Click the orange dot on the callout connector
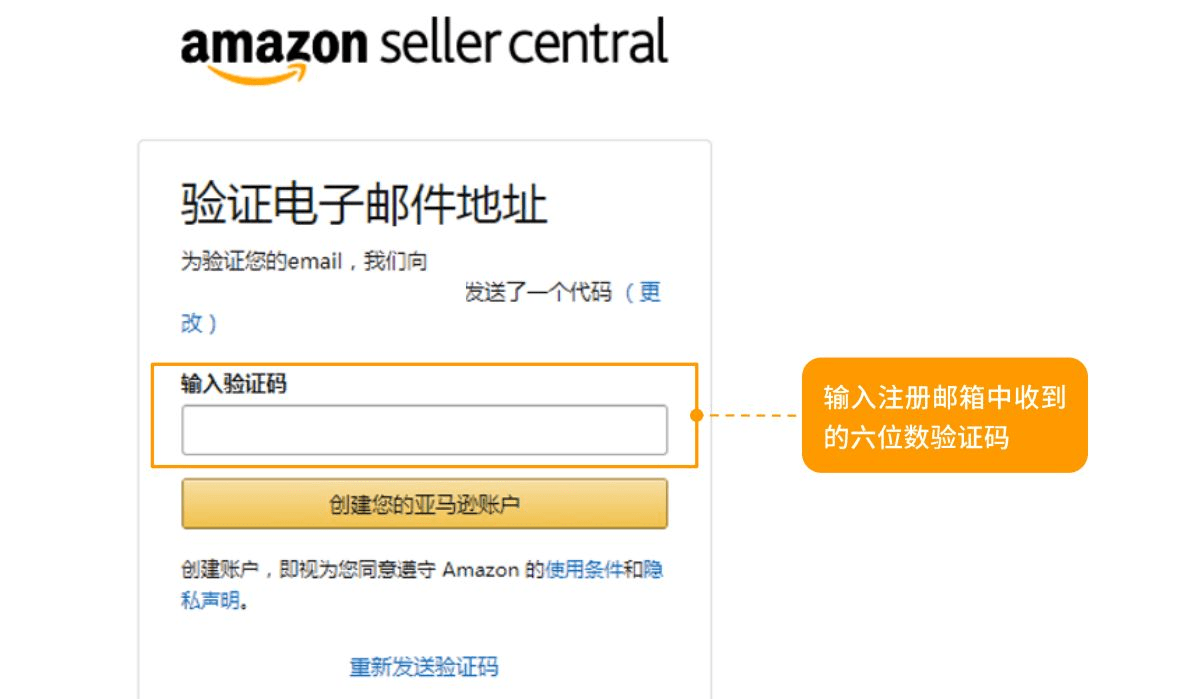 click(697, 414)
